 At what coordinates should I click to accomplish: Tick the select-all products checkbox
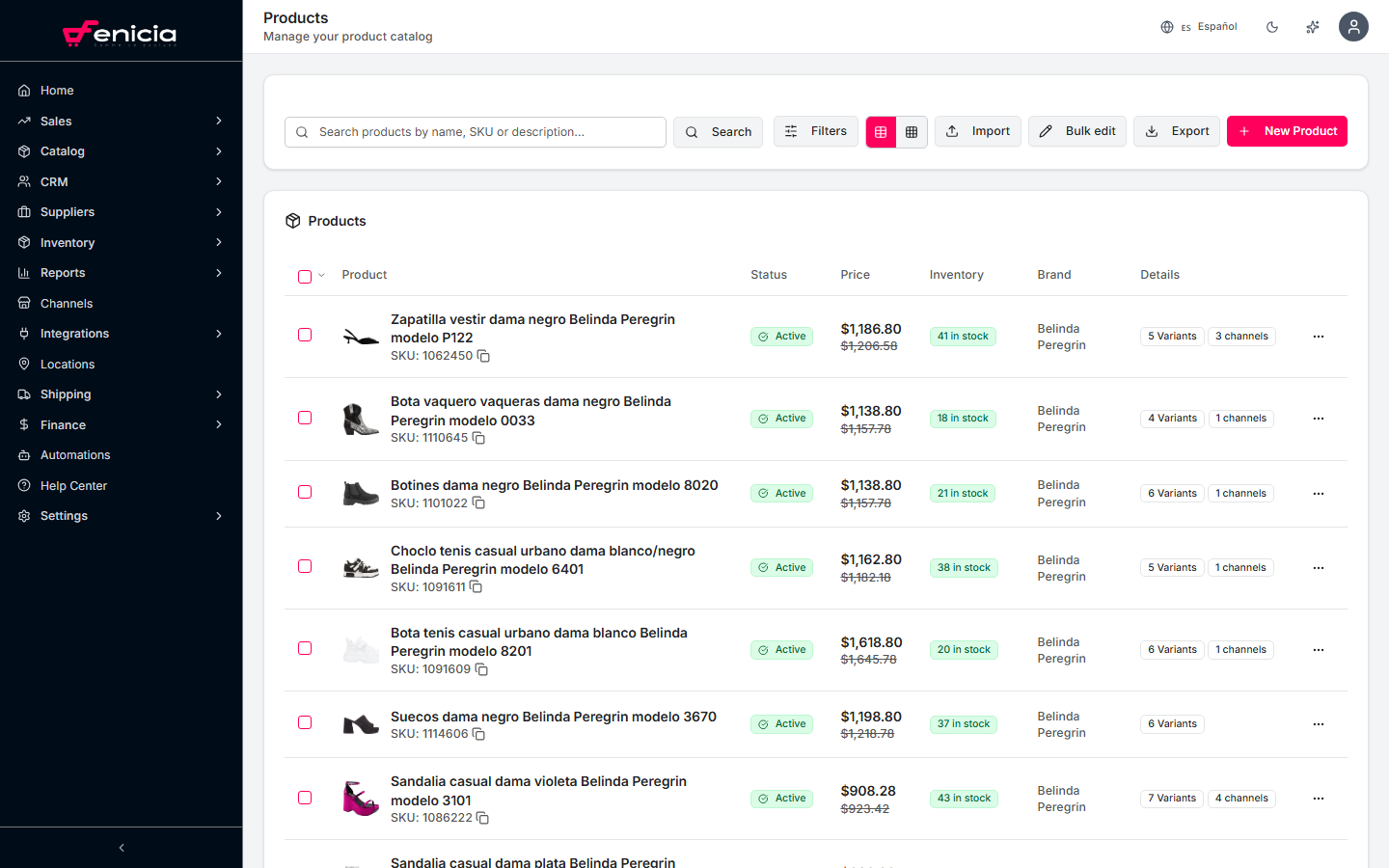[304, 276]
